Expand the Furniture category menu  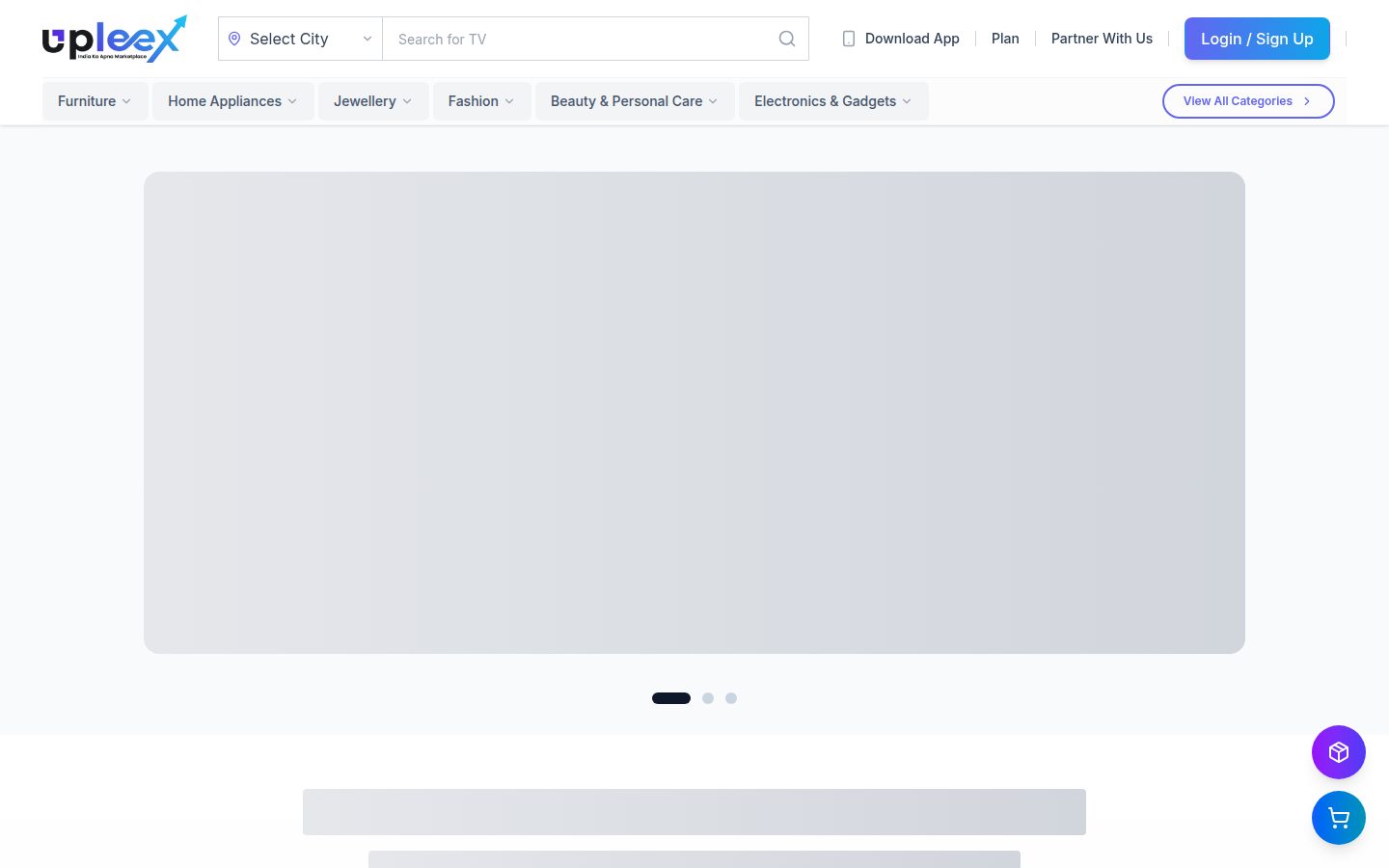[95, 101]
